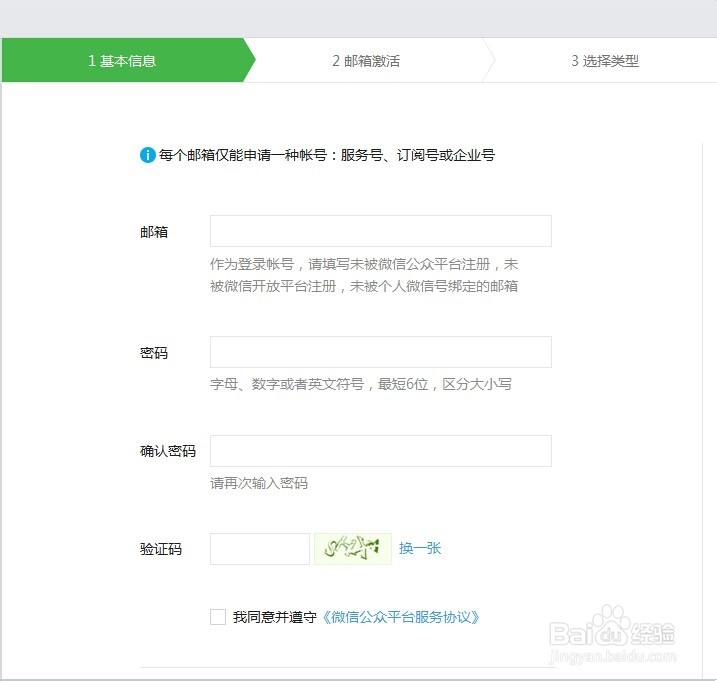Click the blue info icon beside the notice
Image resolution: width=717 pixels, height=681 pixels.
point(148,155)
